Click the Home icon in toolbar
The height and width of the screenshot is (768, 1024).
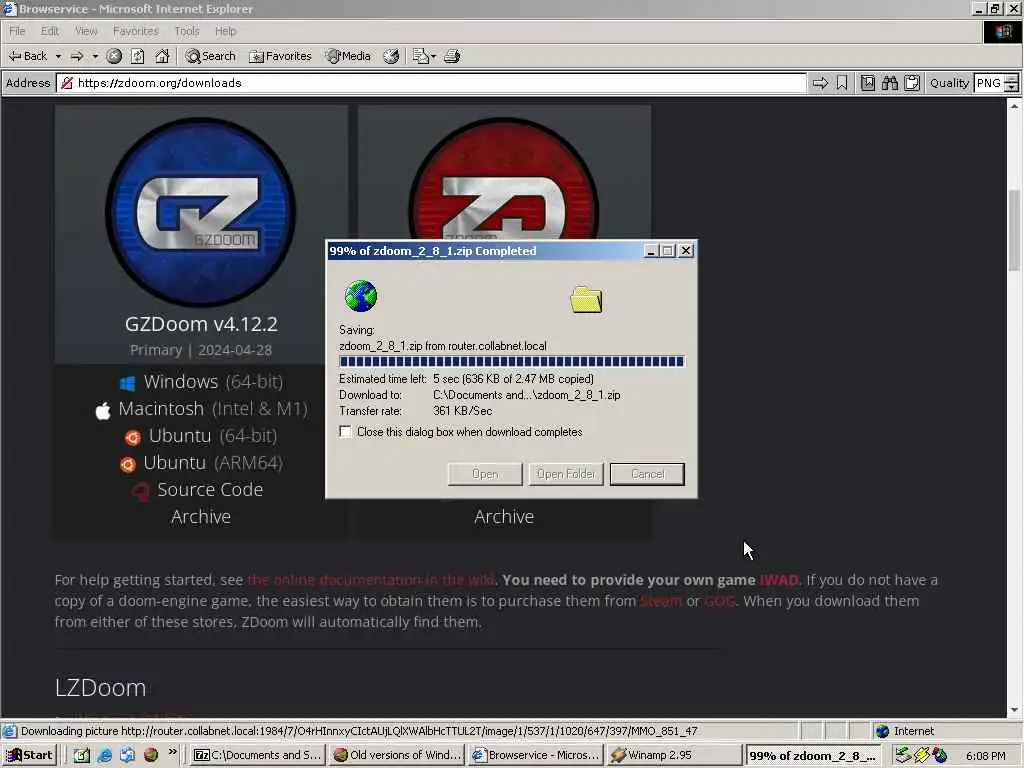(x=162, y=56)
